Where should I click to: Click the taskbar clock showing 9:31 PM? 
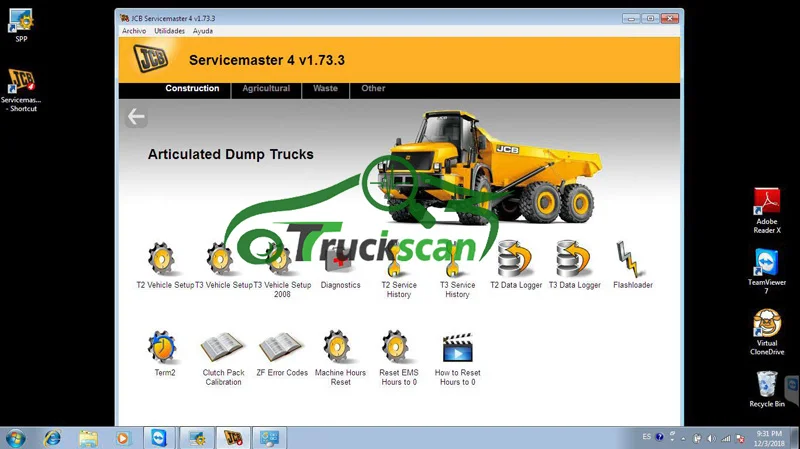[769, 438]
